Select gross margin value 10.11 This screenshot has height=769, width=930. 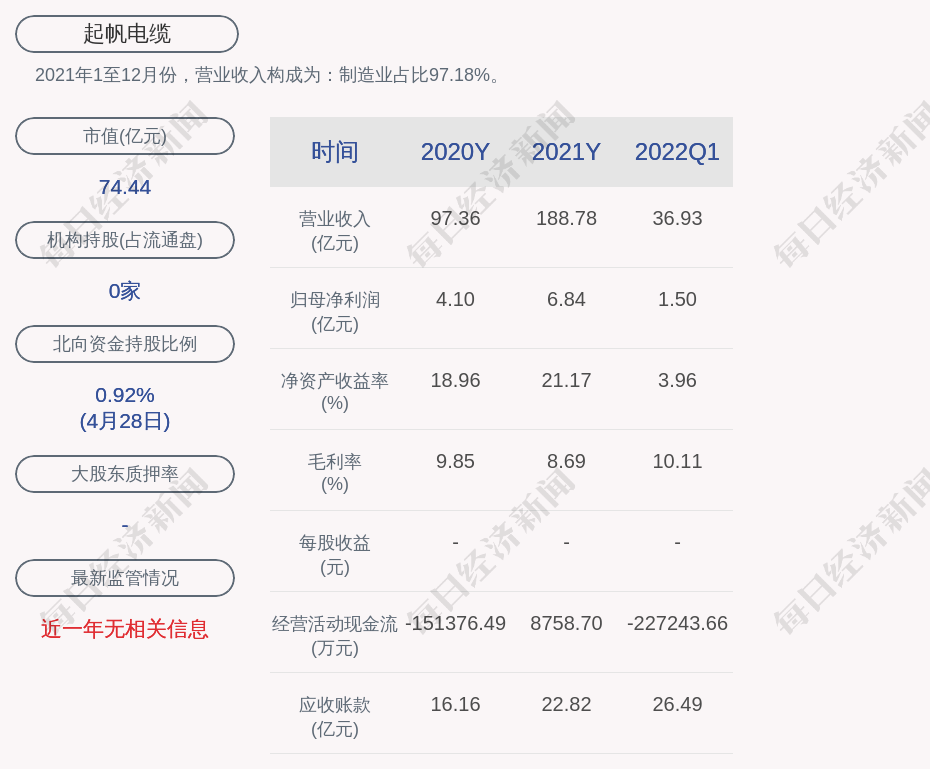[x=677, y=461]
